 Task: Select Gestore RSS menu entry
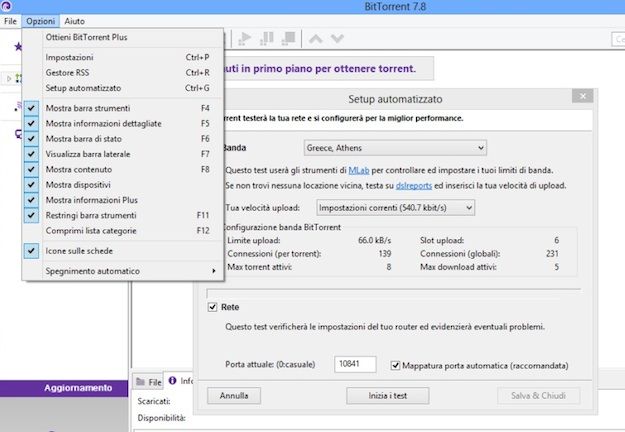click(123, 73)
